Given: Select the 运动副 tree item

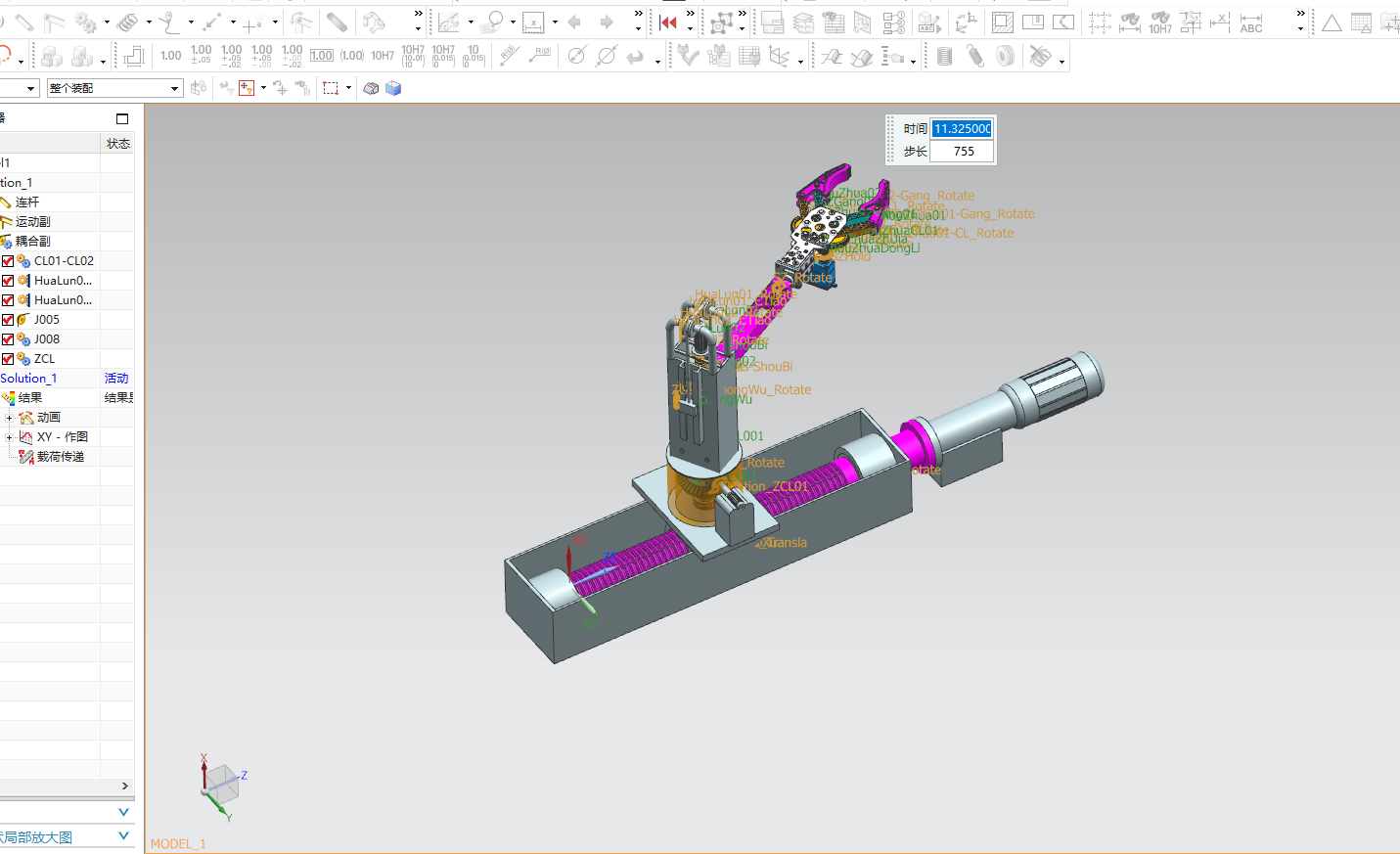Looking at the screenshot, I should coord(32,222).
